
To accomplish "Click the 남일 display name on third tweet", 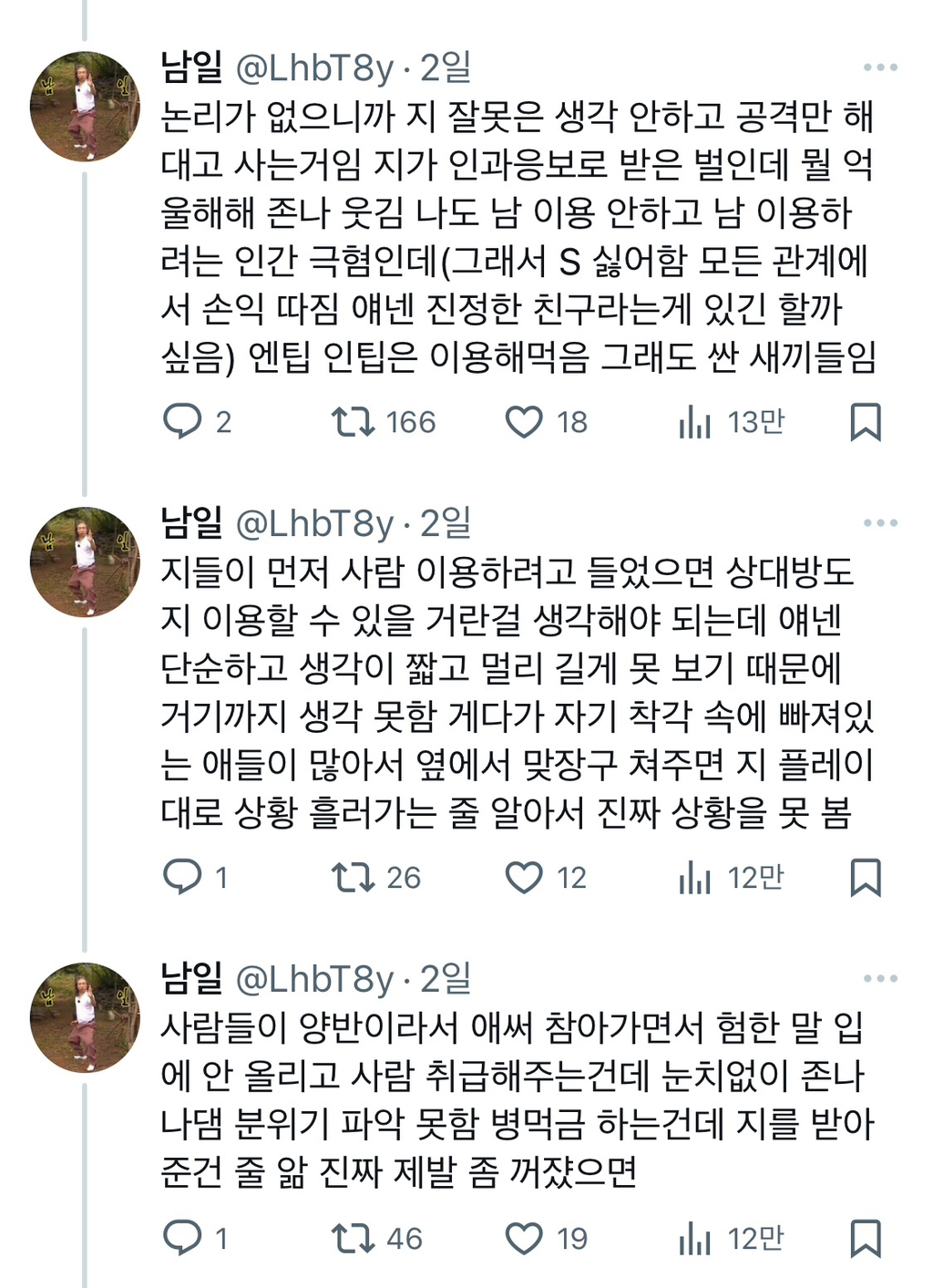I will tap(191, 978).
